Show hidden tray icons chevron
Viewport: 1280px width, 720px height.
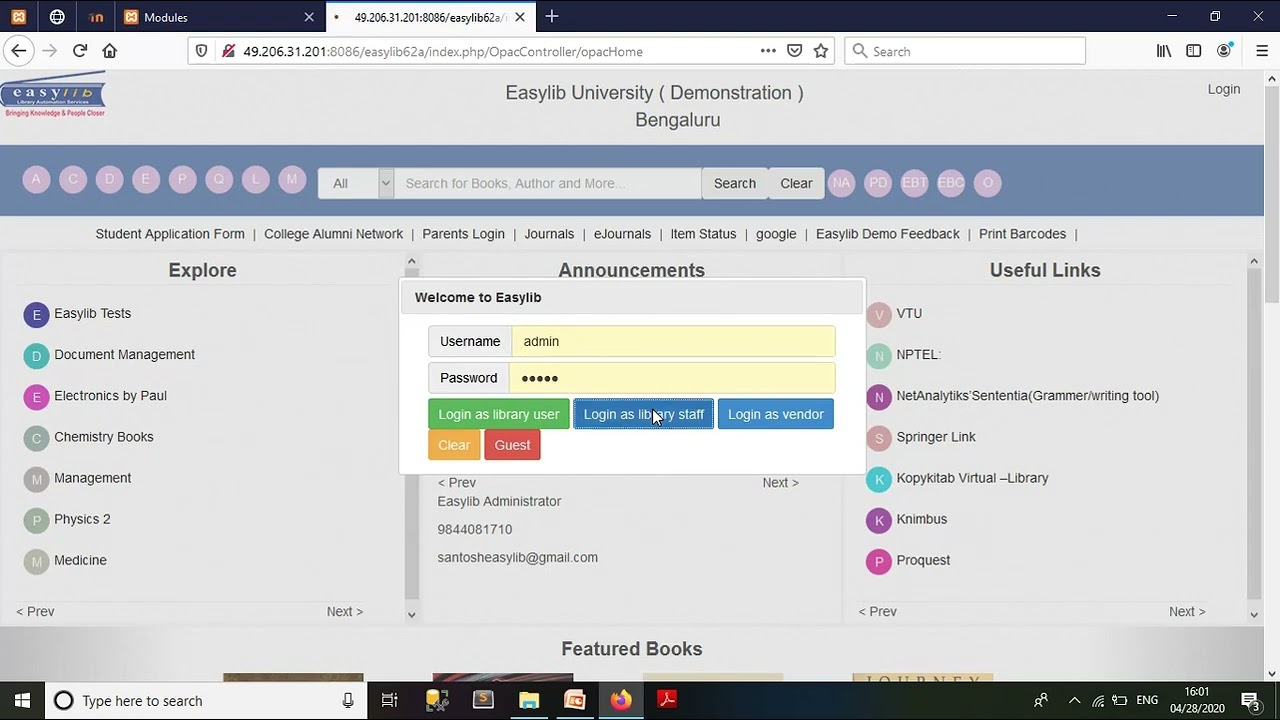(1074, 701)
